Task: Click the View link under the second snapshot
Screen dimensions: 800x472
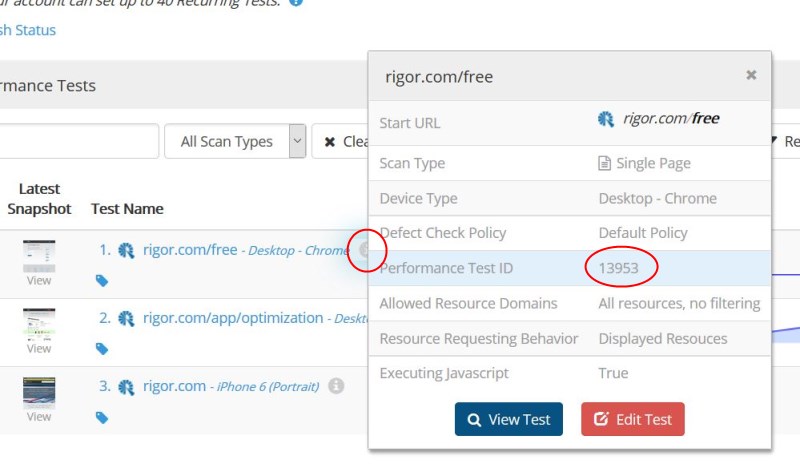Action: pyautogui.click(x=39, y=349)
